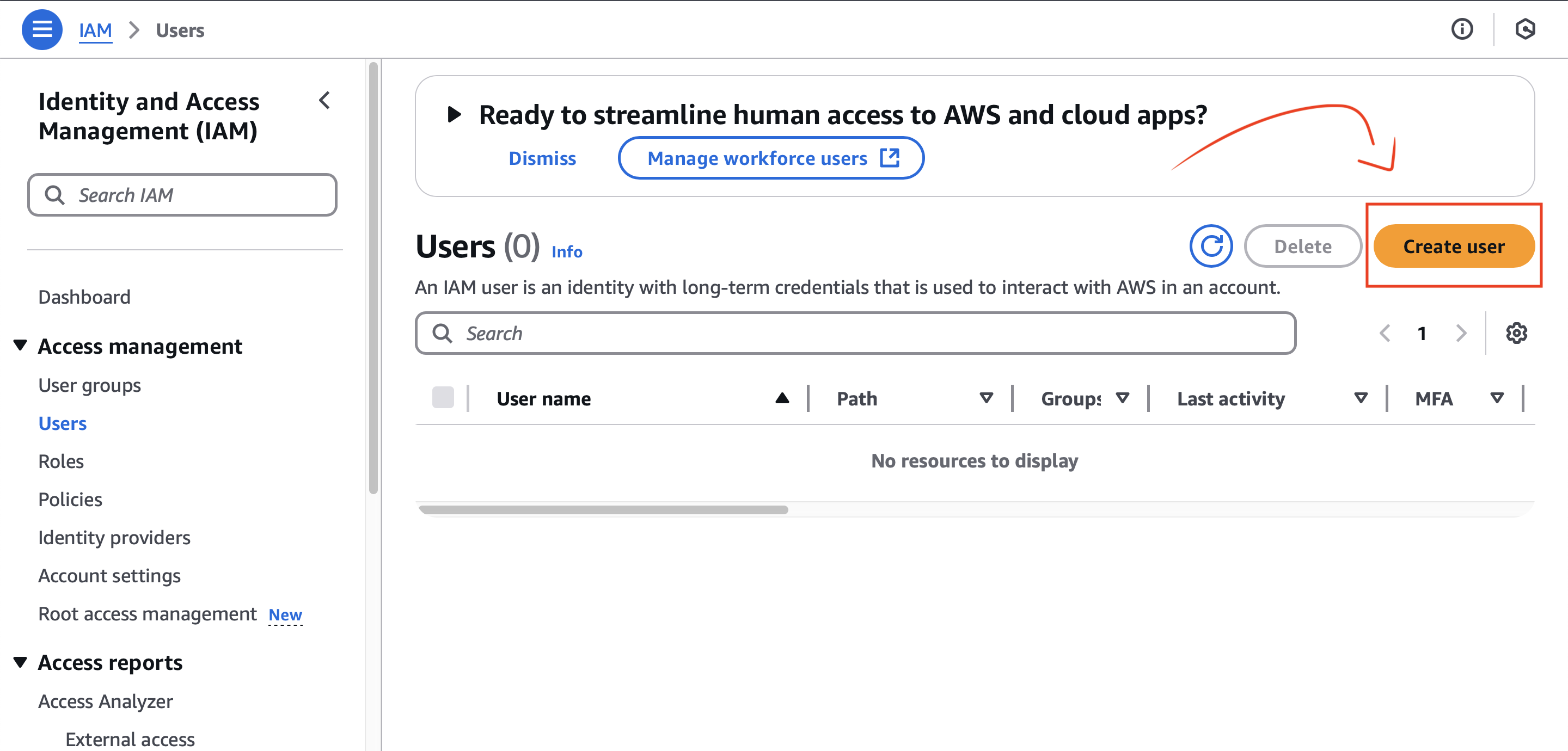Click the external link icon on Manage workforce users

(889, 158)
